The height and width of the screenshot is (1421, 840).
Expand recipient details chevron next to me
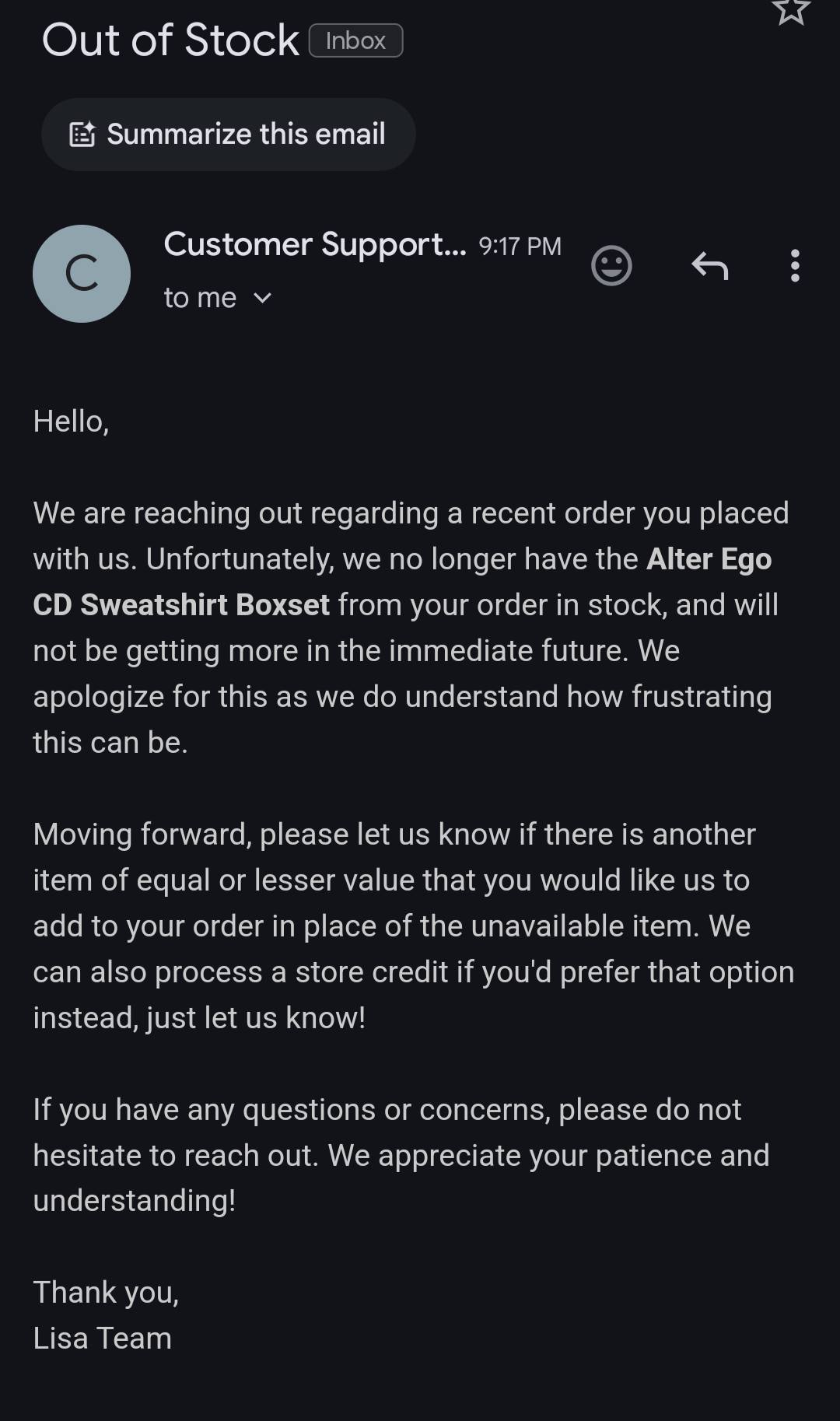coord(263,298)
